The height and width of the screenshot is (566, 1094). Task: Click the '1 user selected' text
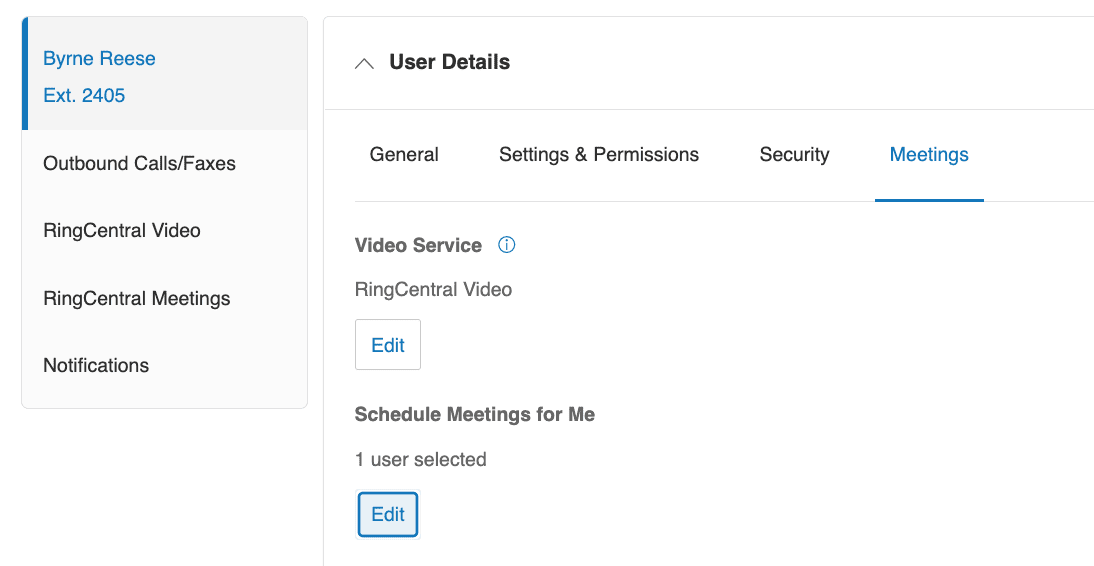tap(420, 460)
